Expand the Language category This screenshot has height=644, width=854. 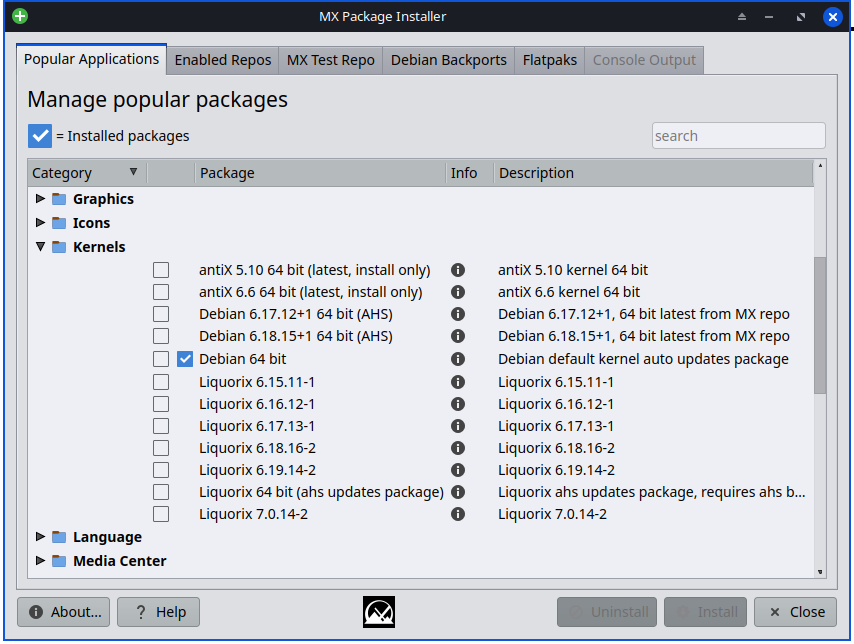40,537
